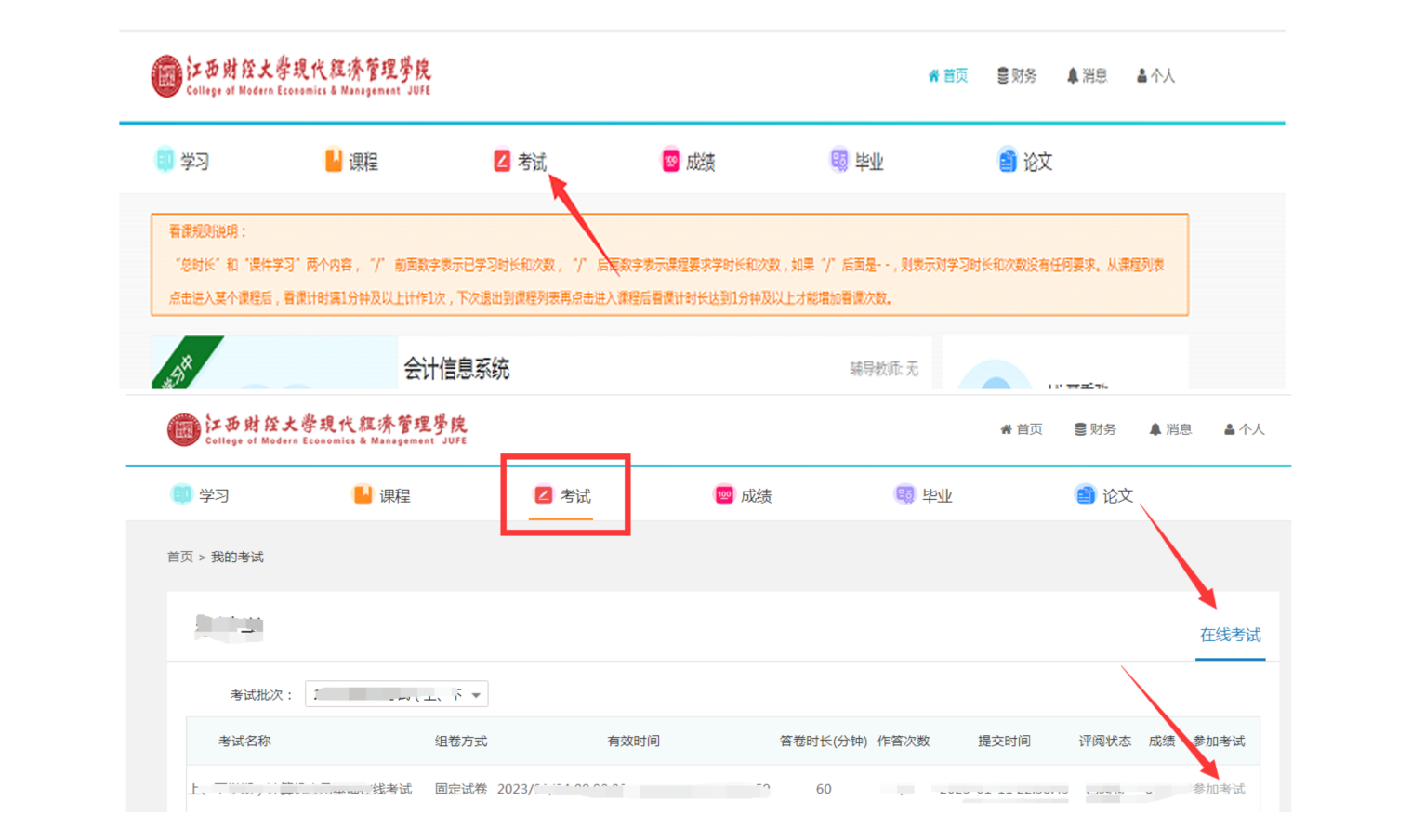
Task: Open the purple 毕业 icon in the lower nav bar
Action: pyautogui.click(x=904, y=495)
